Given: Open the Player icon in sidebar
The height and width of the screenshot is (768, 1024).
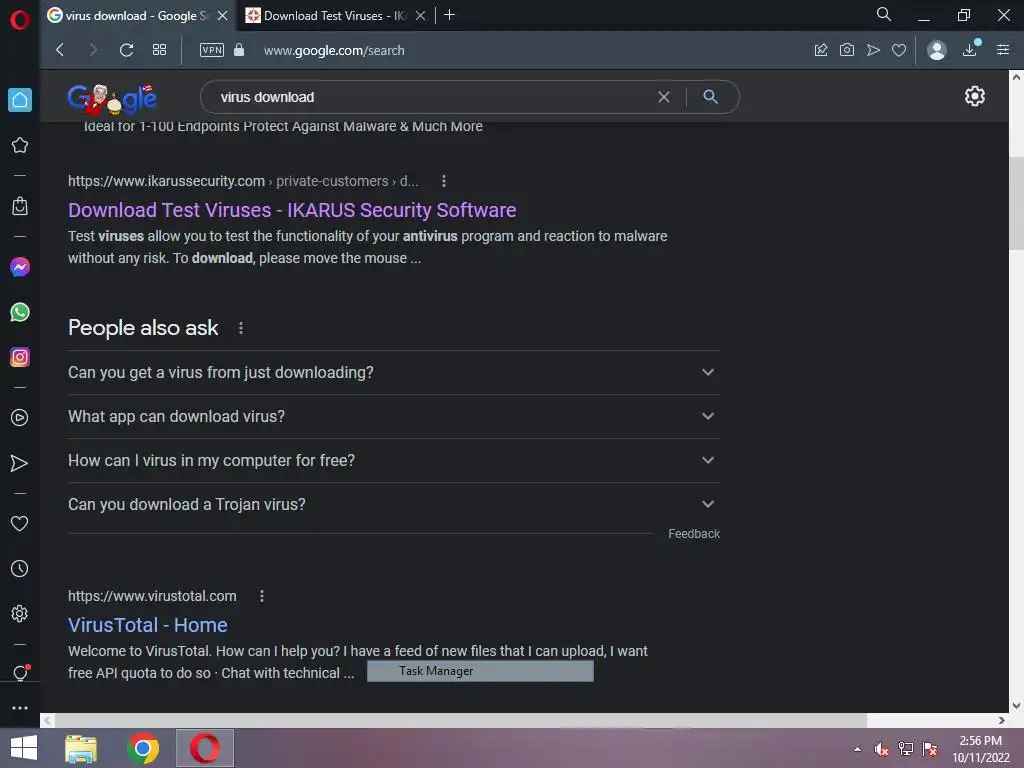Looking at the screenshot, I should pyautogui.click(x=20, y=417).
